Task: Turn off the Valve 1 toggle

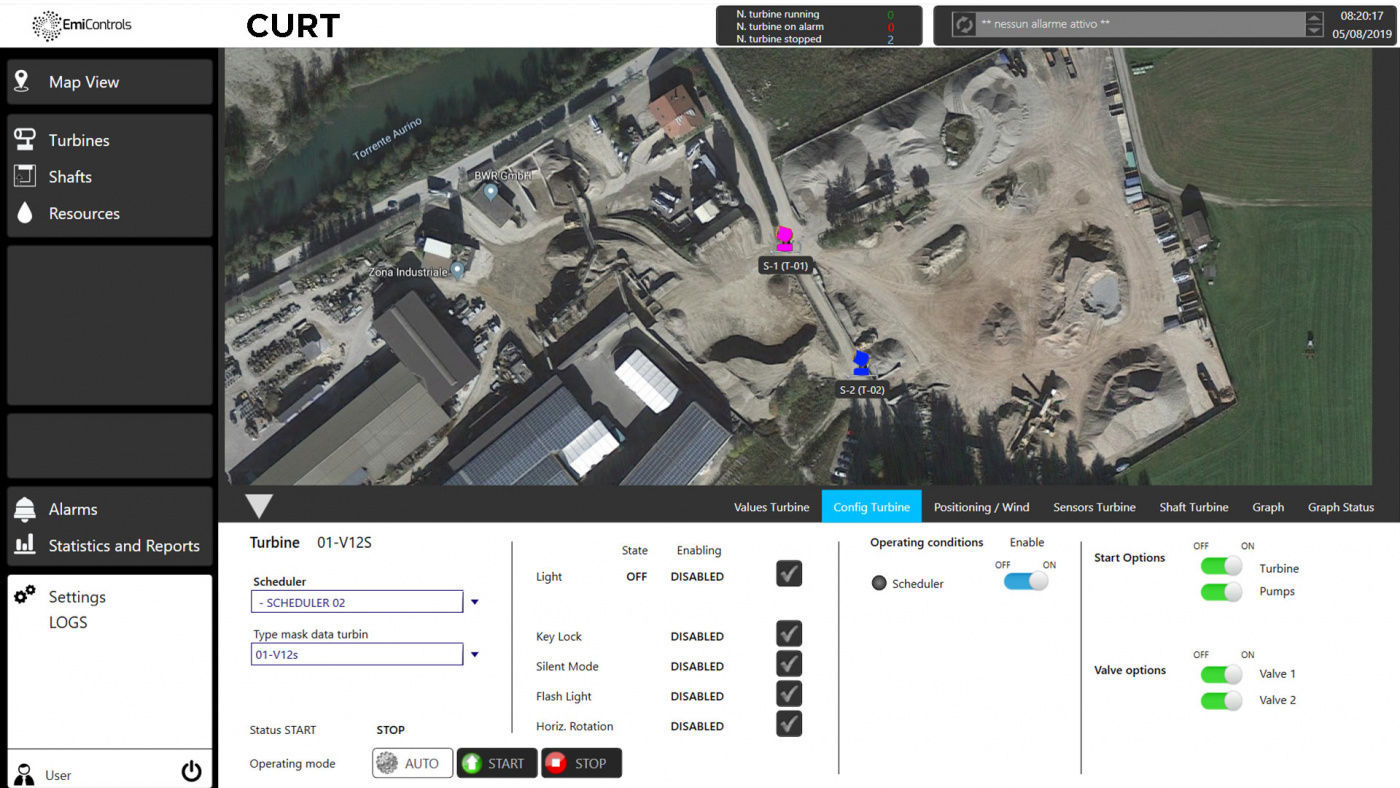Action: tap(1221, 674)
